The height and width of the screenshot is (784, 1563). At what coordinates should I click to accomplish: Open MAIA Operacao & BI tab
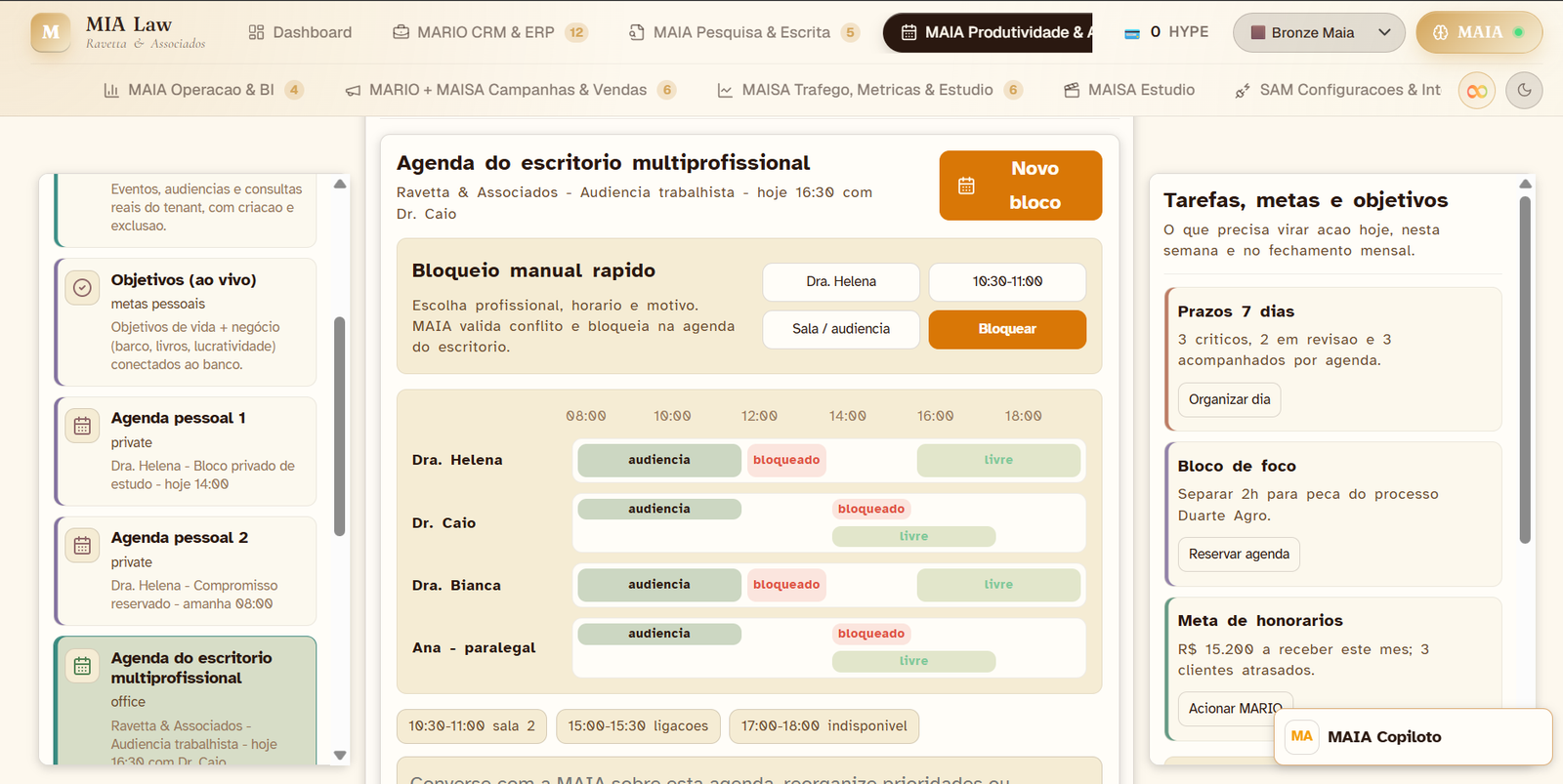[203, 90]
